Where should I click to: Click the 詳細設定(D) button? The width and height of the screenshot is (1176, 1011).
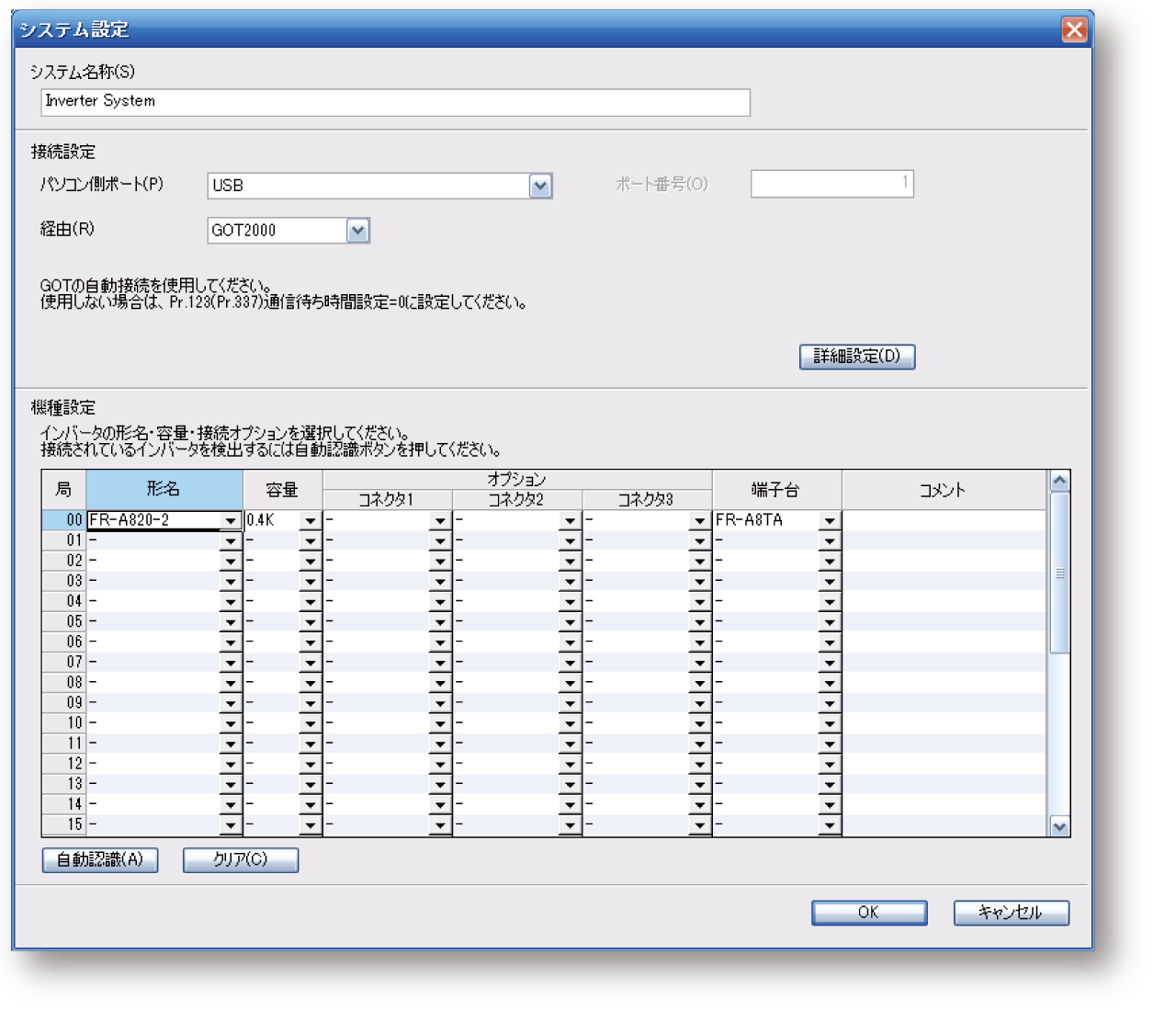[856, 357]
